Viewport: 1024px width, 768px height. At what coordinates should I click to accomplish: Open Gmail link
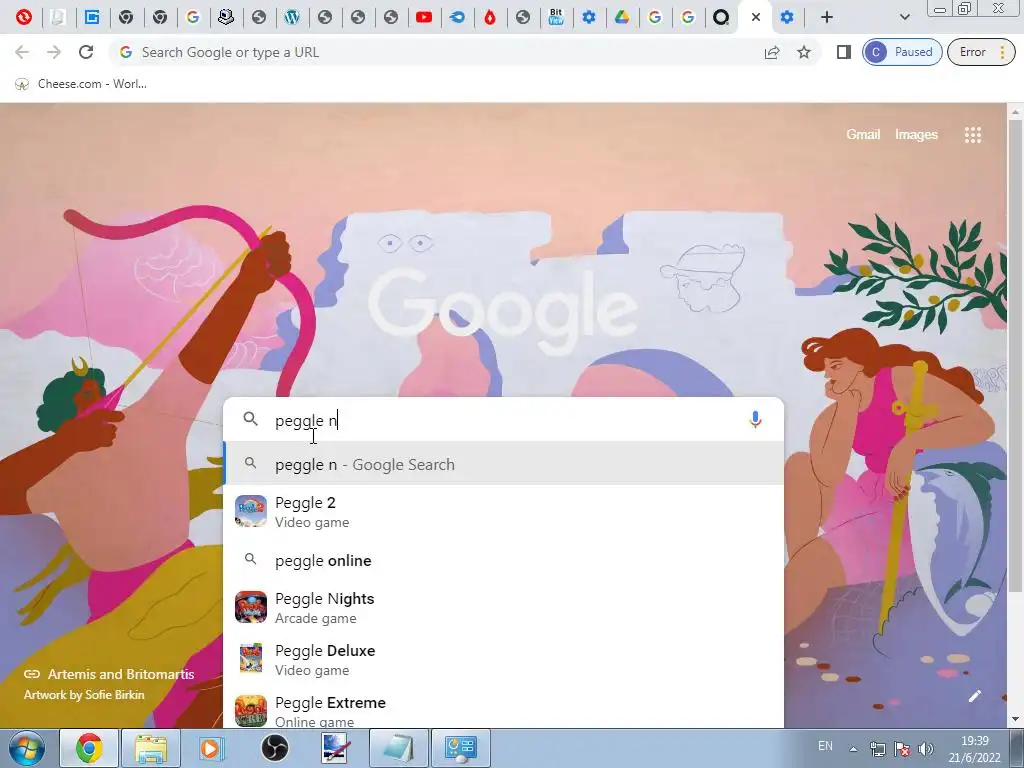[863, 135]
